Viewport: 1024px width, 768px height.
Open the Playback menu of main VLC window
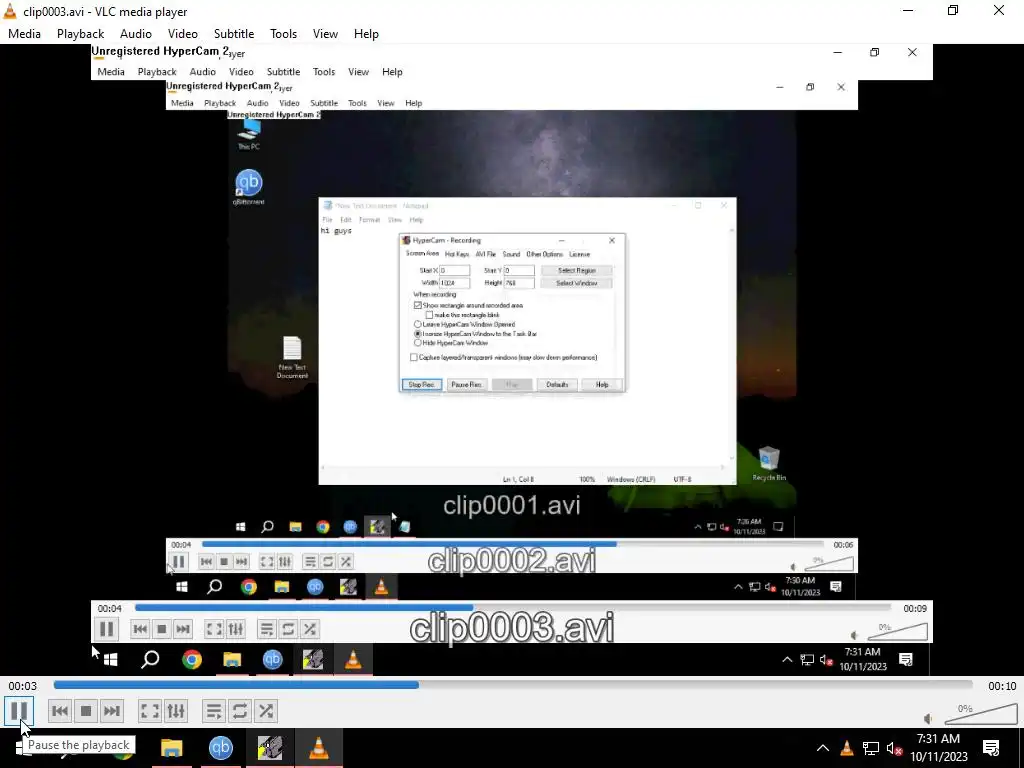(x=80, y=34)
